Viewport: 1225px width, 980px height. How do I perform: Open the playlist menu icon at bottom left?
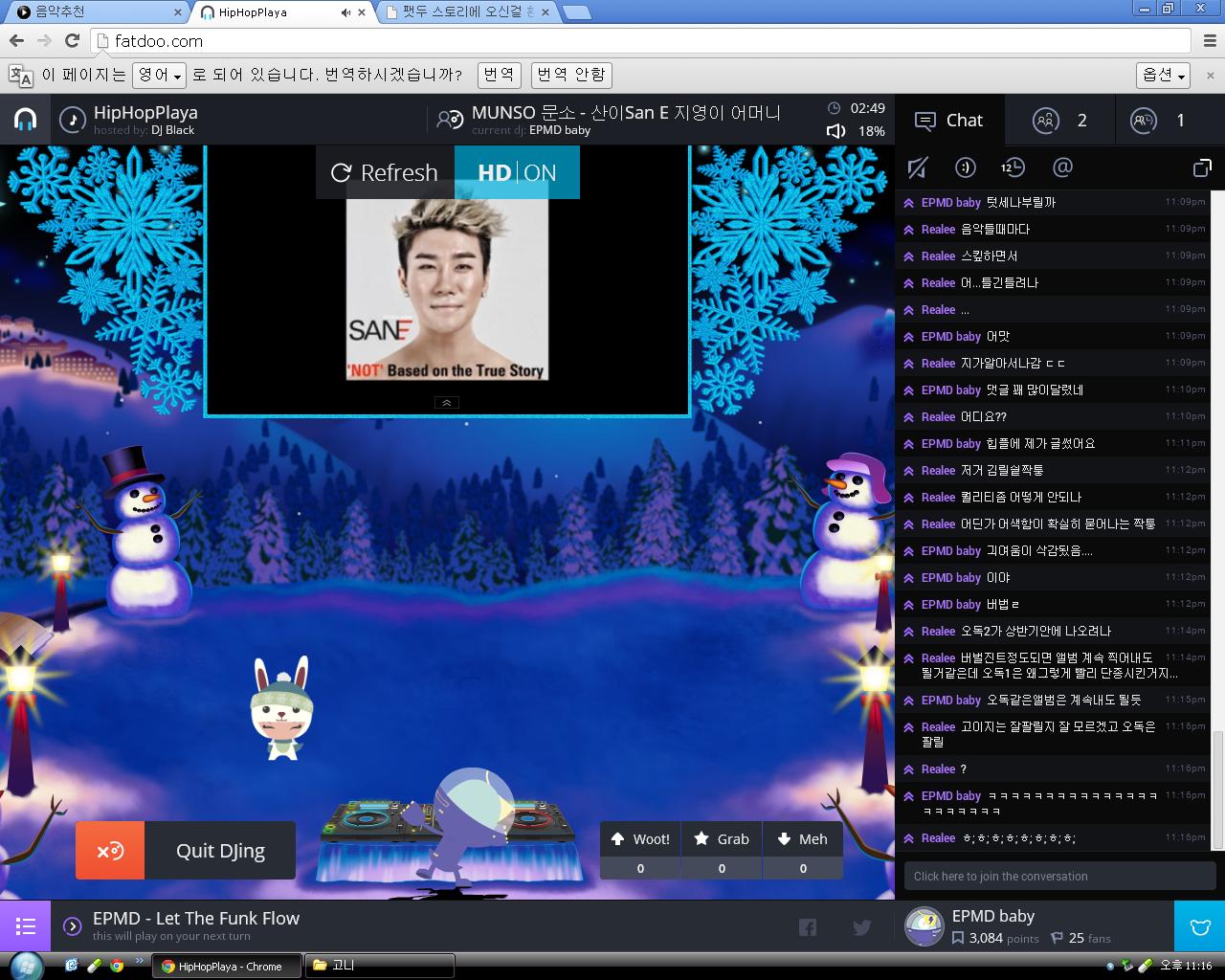(25, 926)
